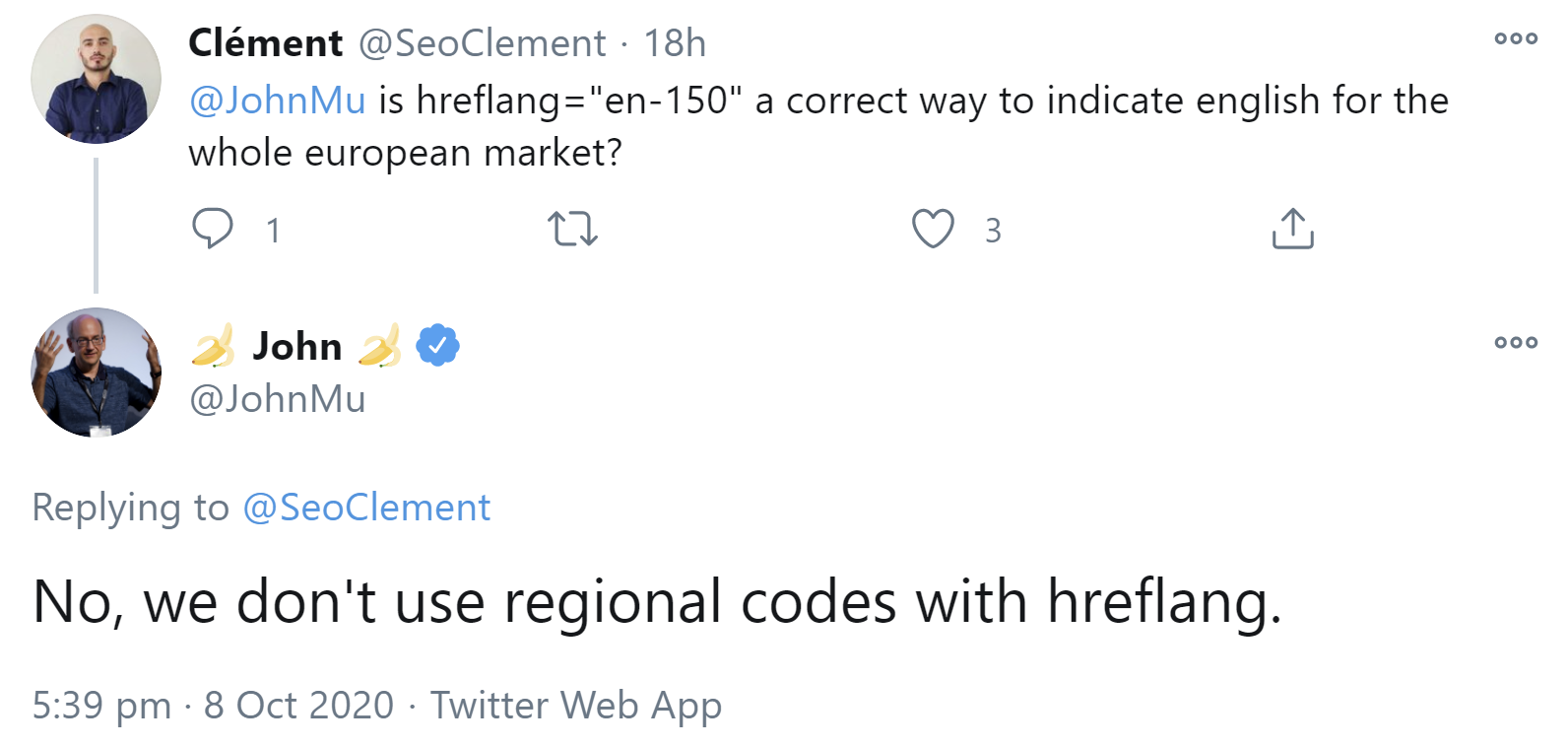The height and width of the screenshot is (747, 1568).
Task: Expand the three-dot menu beside Clément's name
Action: [1515, 37]
